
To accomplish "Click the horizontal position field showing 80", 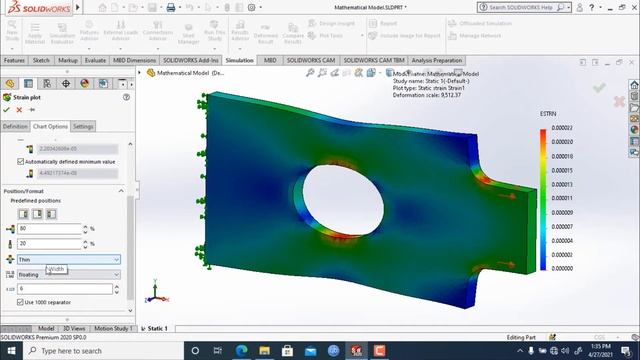I will coord(49,229).
